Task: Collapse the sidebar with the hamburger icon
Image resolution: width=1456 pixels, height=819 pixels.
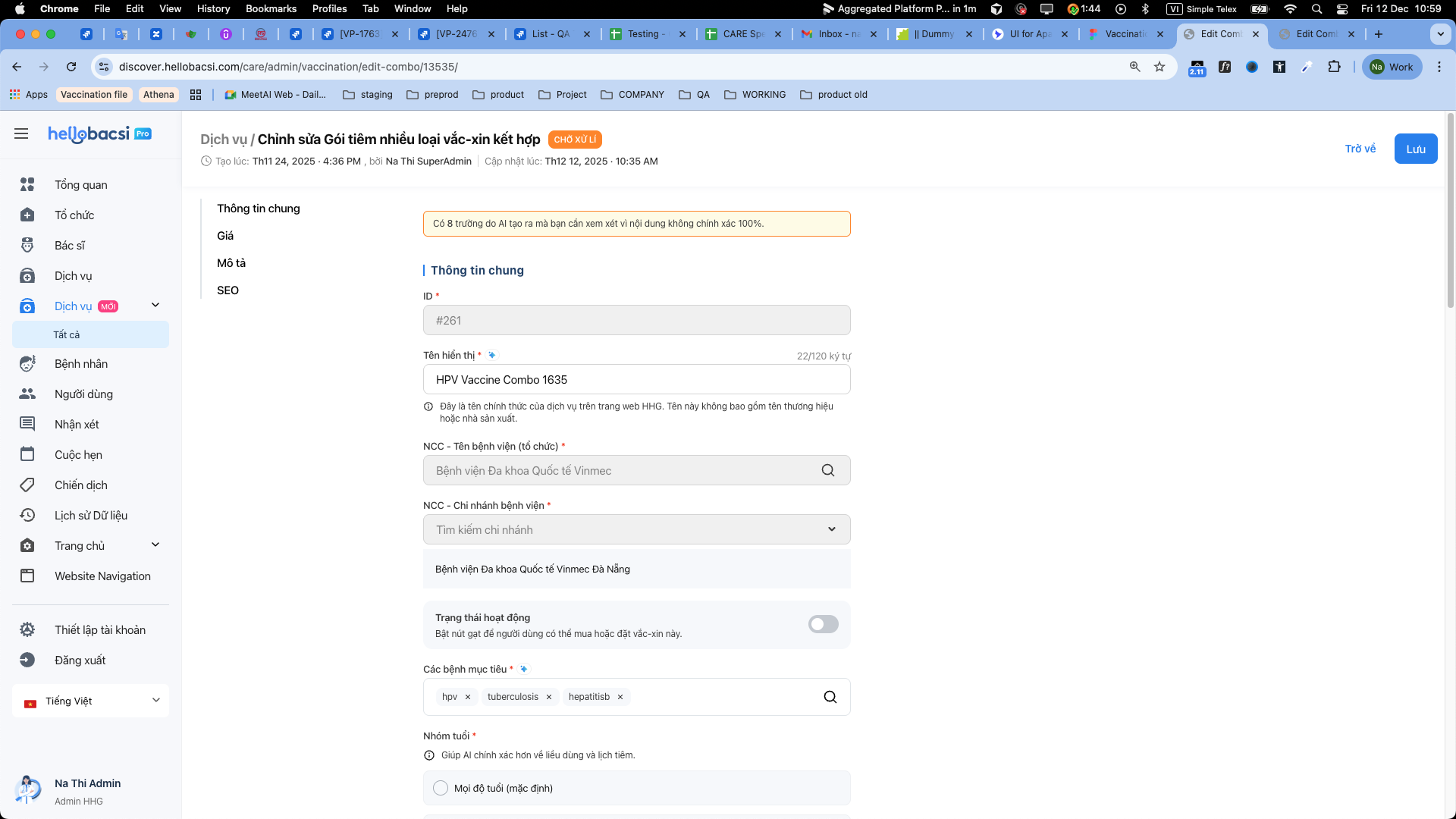Action: pos(20,133)
